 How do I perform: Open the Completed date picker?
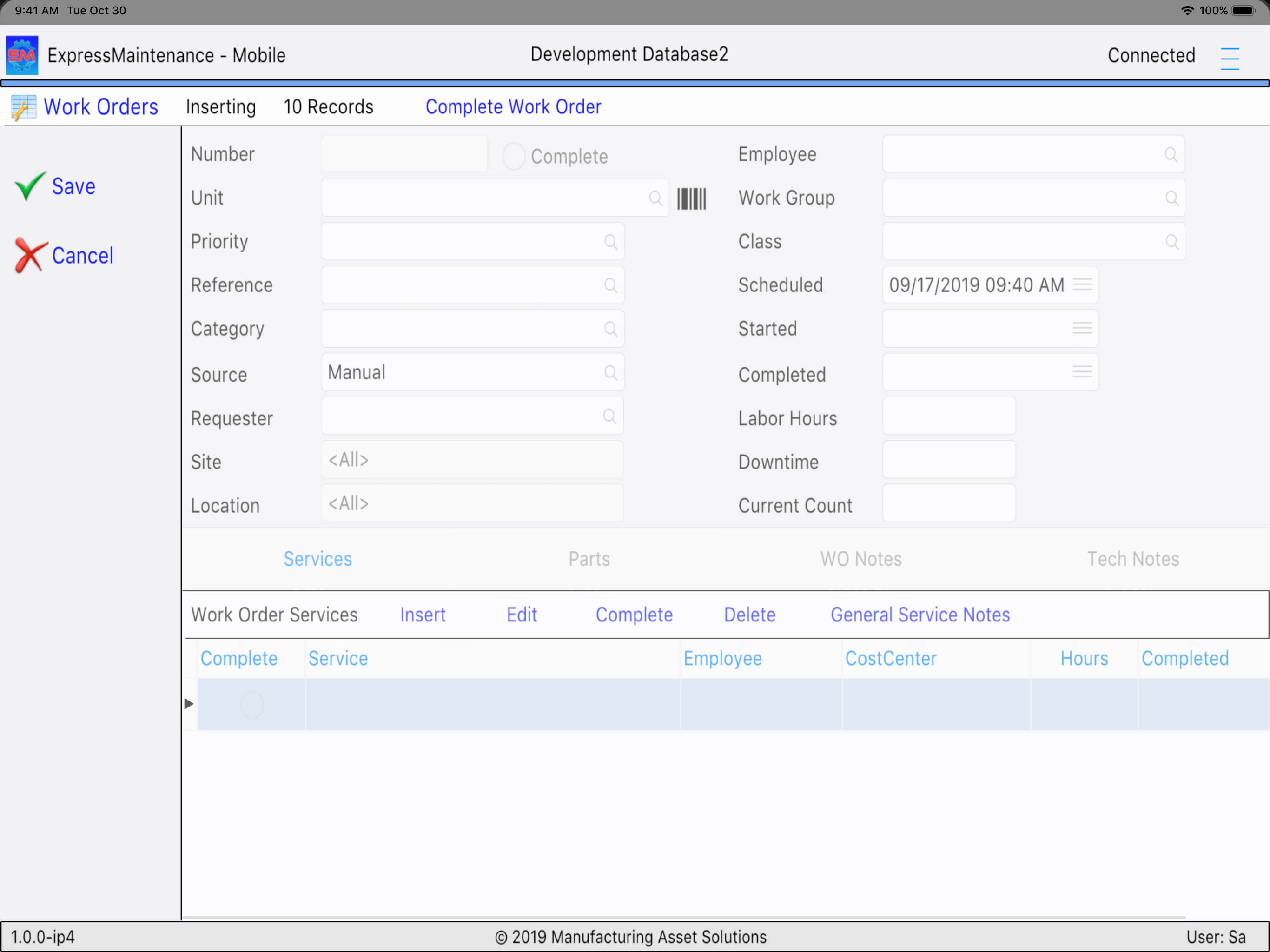tap(1082, 371)
